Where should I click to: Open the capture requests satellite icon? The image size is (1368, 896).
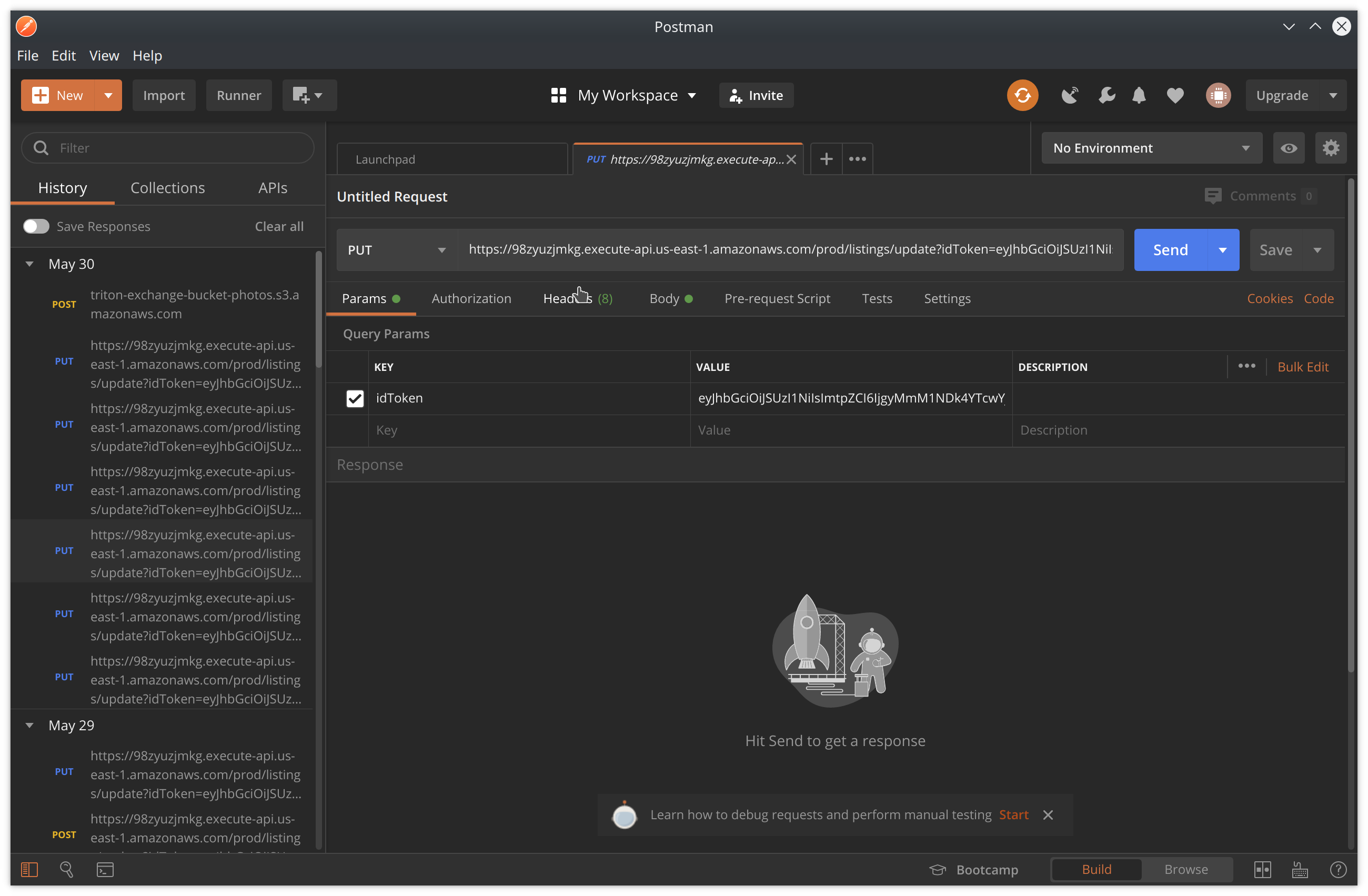click(x=1069, y=95)
